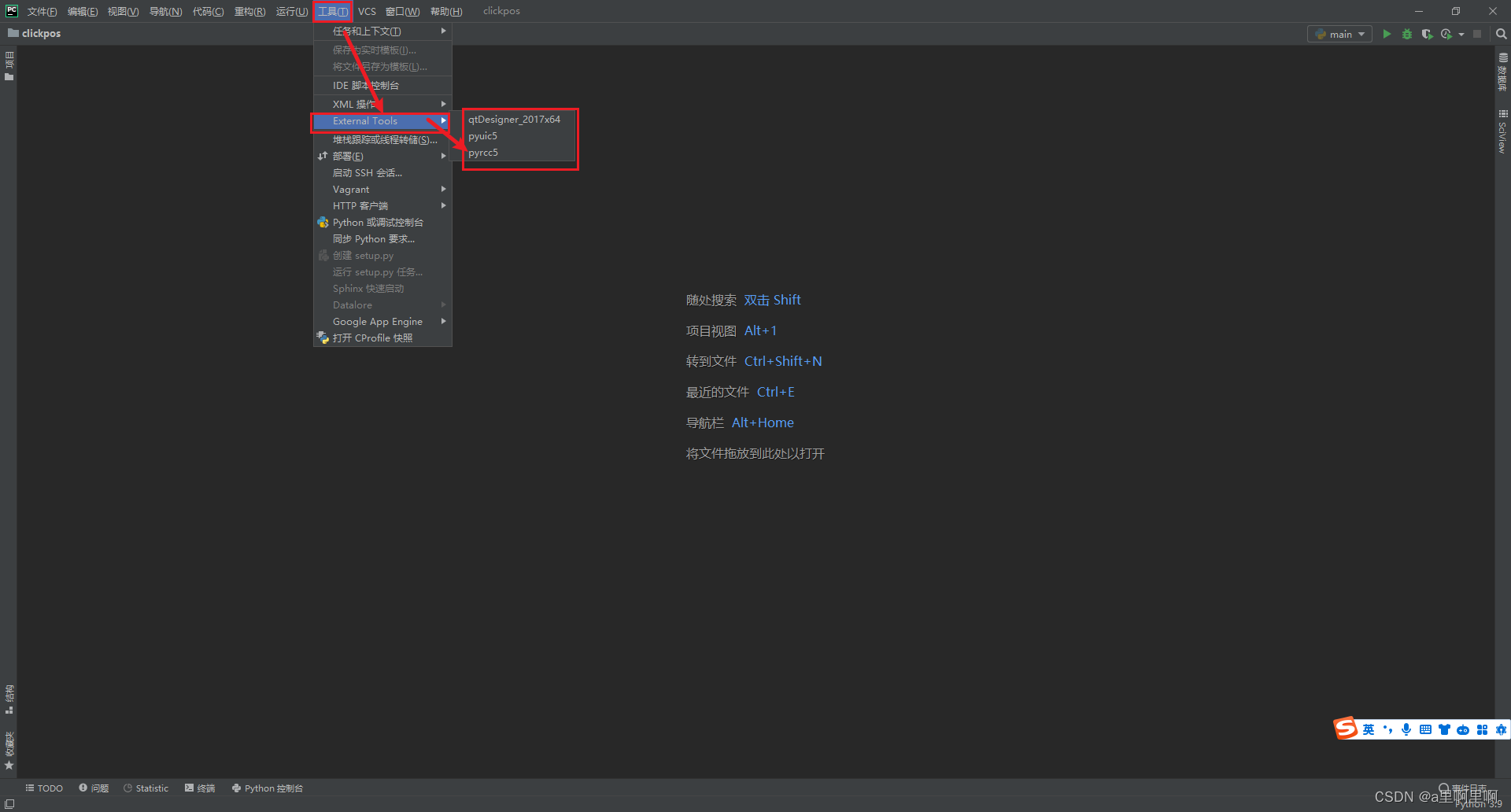Click the 工具(T) menu
This screenshot has height=812, width=1511.
coord(332,11)
